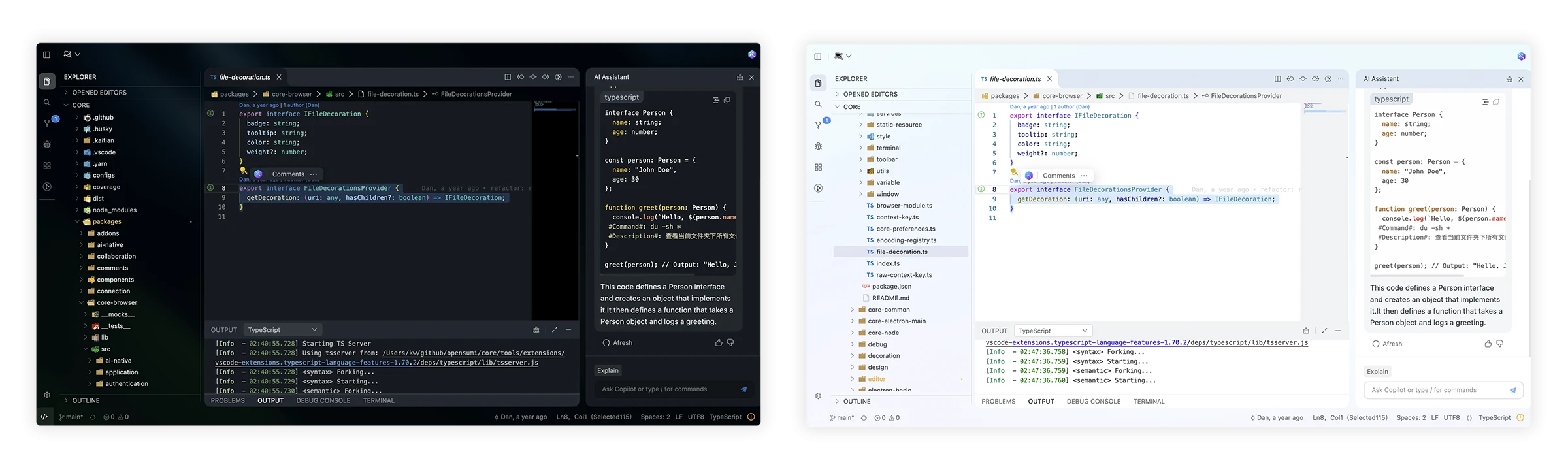This screenshot has height=471, width=1568.
Task: Open Extensions grid icon in light window
Action: point(818,167)
